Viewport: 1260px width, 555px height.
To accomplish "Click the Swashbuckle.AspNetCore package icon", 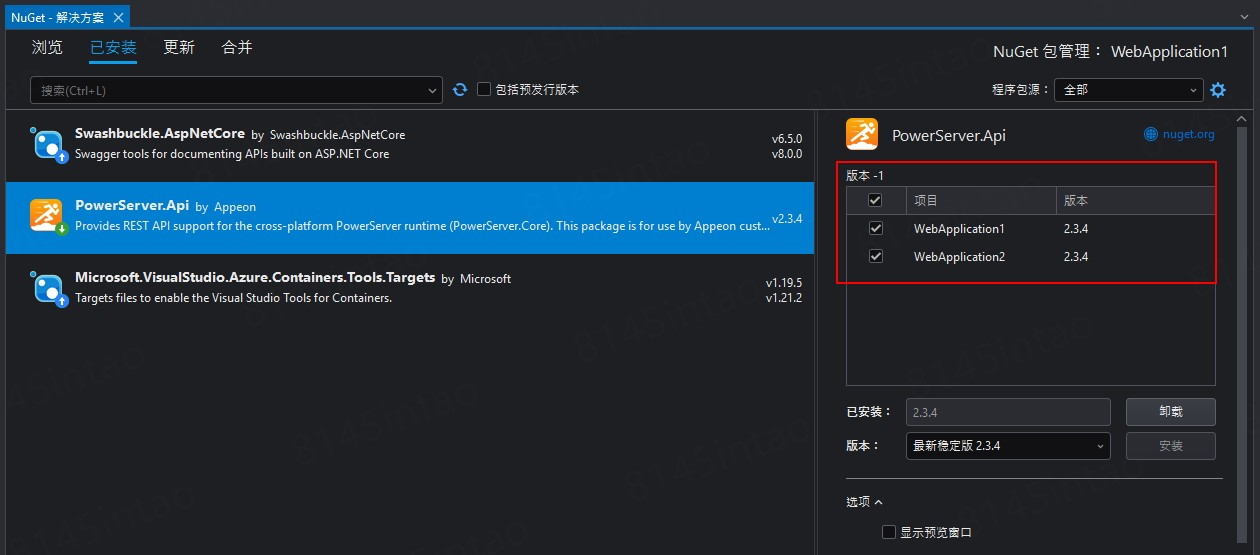I will pyautogui.click(x=49, y=145).
